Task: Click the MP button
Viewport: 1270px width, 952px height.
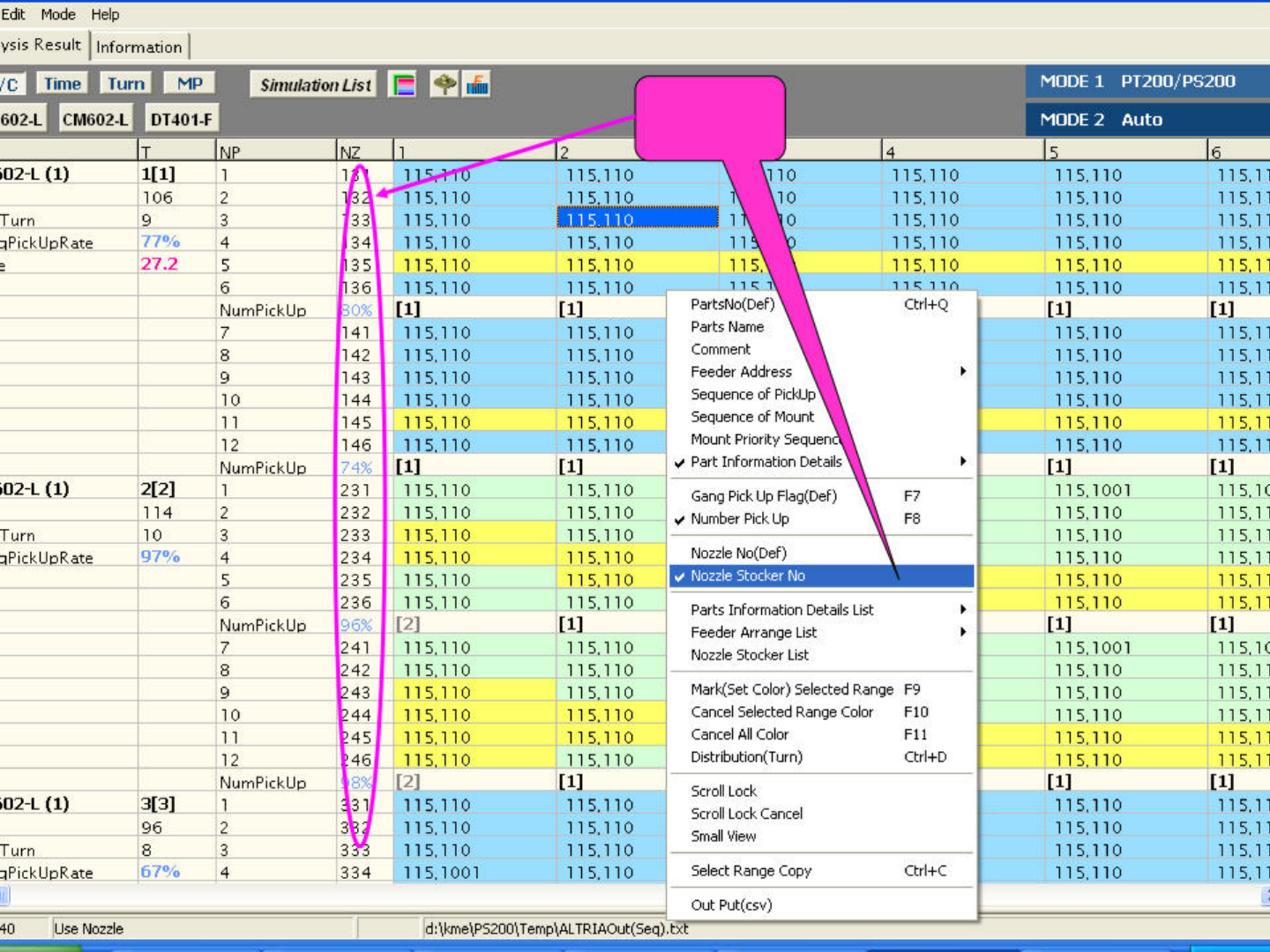Action: point(190,84)
